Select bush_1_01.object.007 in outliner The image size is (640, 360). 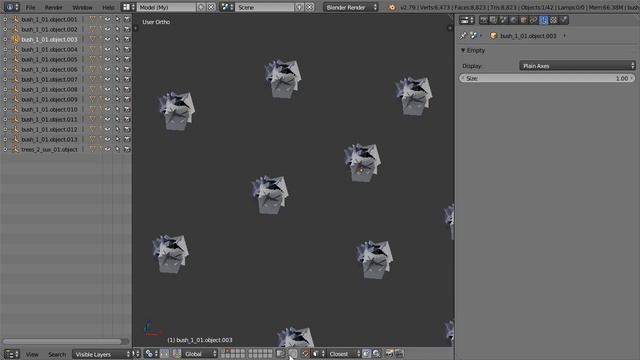click(x=49, y=79)
